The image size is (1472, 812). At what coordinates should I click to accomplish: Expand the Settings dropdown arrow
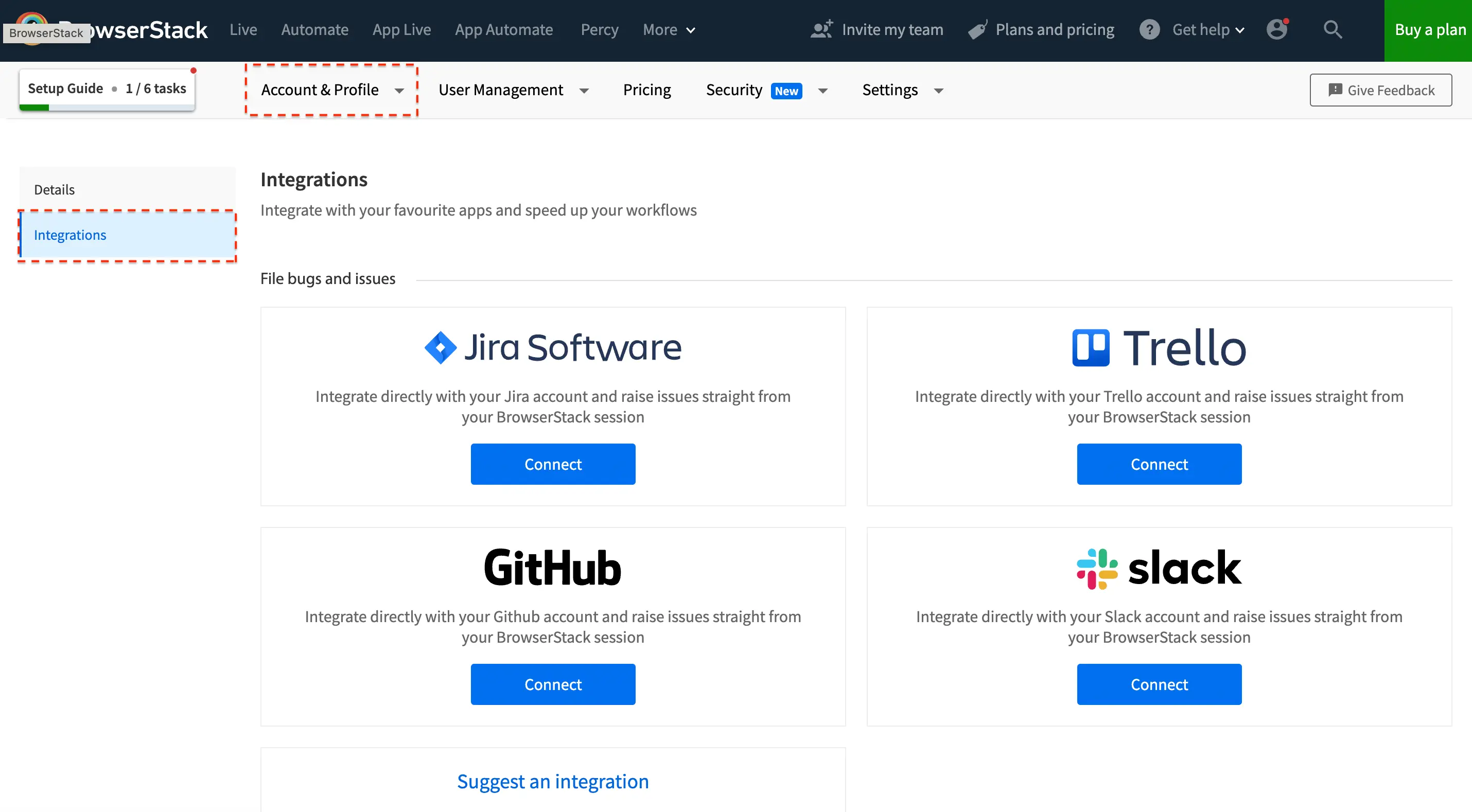tap(938, 91)
